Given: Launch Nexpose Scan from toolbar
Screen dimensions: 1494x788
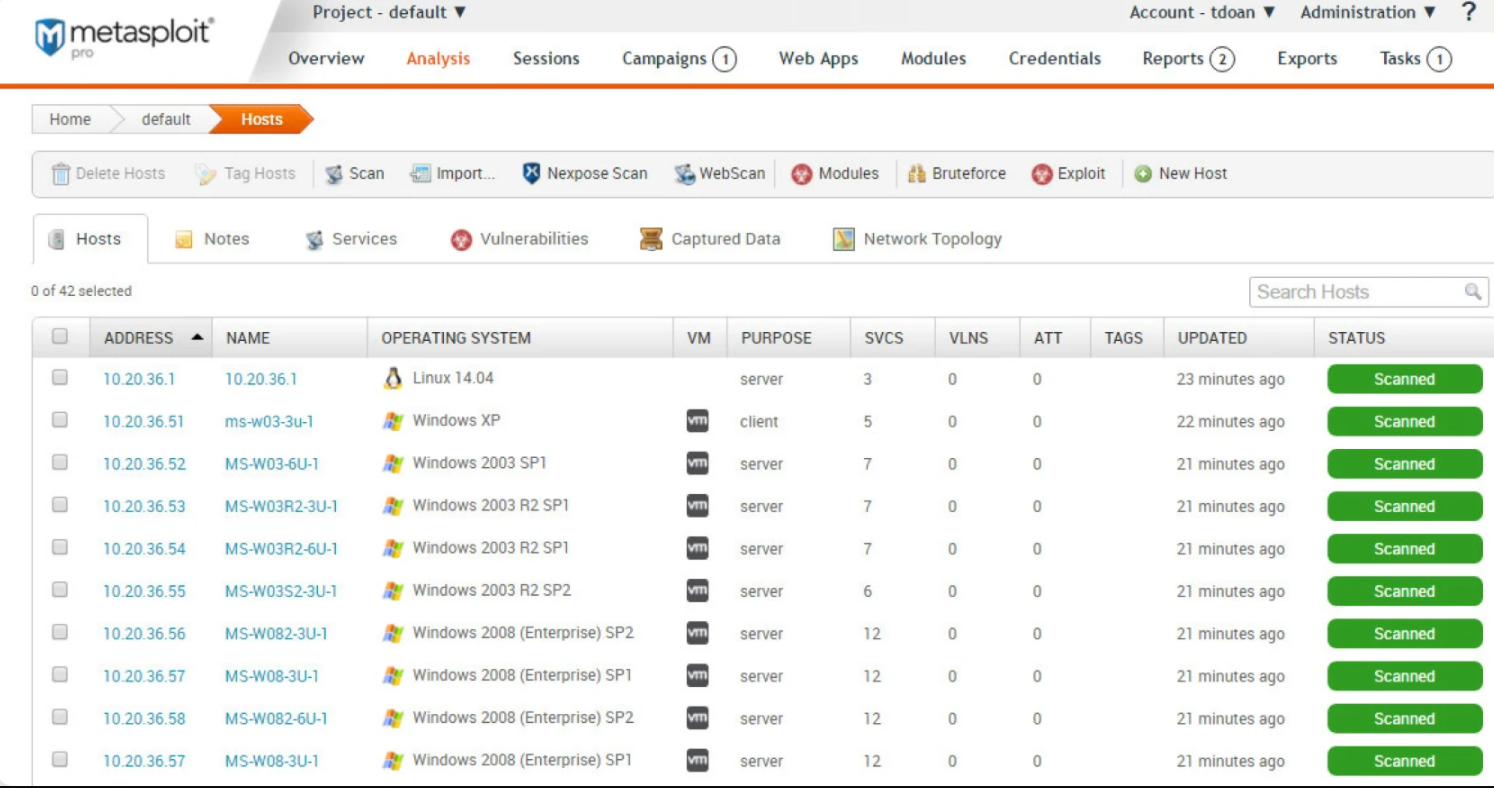Looking at the screenshot, I should tap(585, 174).
